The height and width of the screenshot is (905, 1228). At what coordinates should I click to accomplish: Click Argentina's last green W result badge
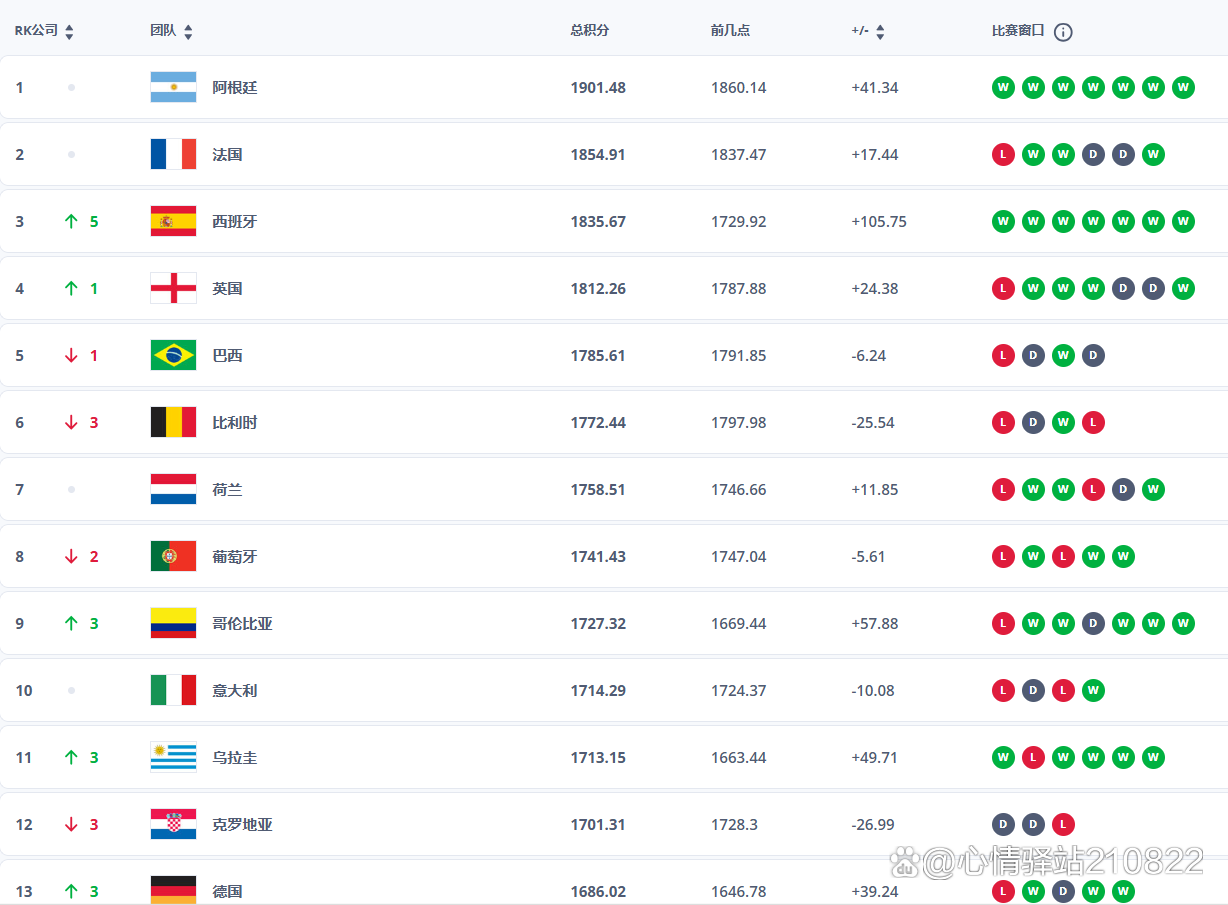point(1183,87)
